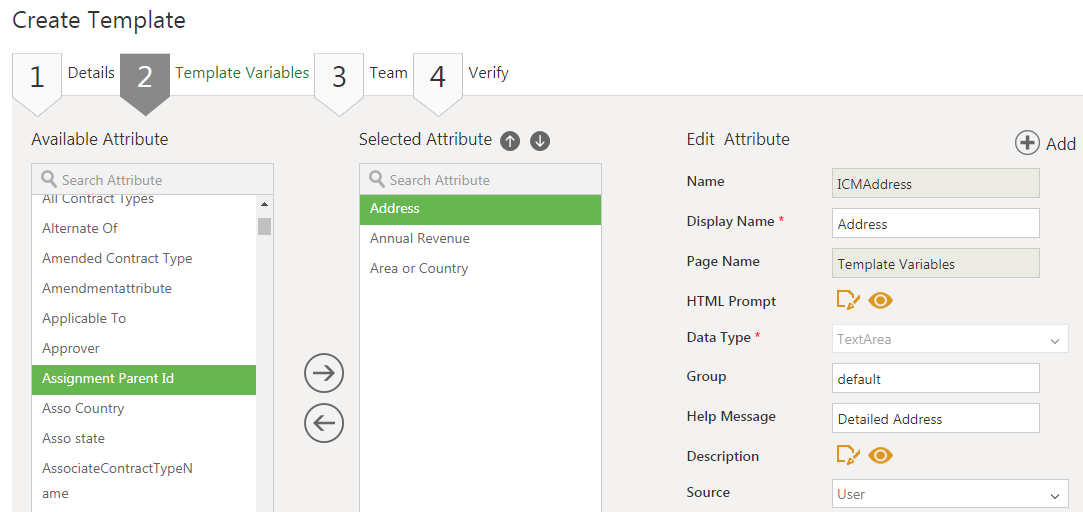Screen dimensions: 1083x512
Task: Click the plus Add attribute icon
Action: coord(1028,143)
